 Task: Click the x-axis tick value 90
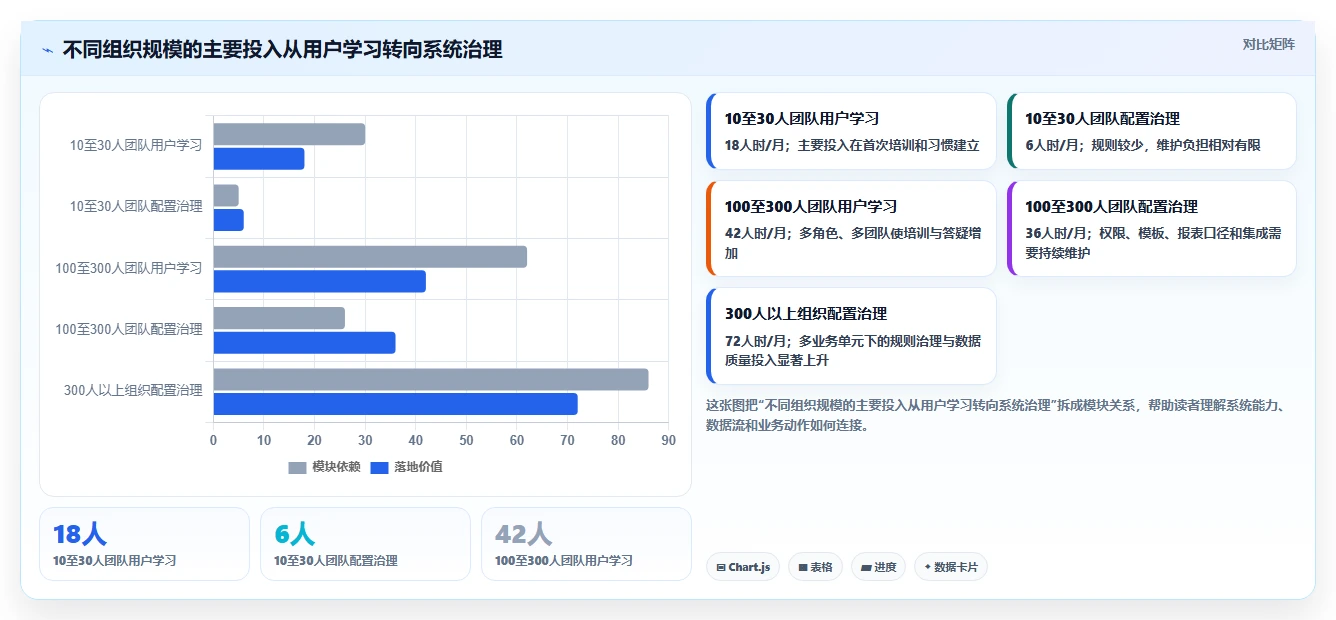(x=669, y=441)
